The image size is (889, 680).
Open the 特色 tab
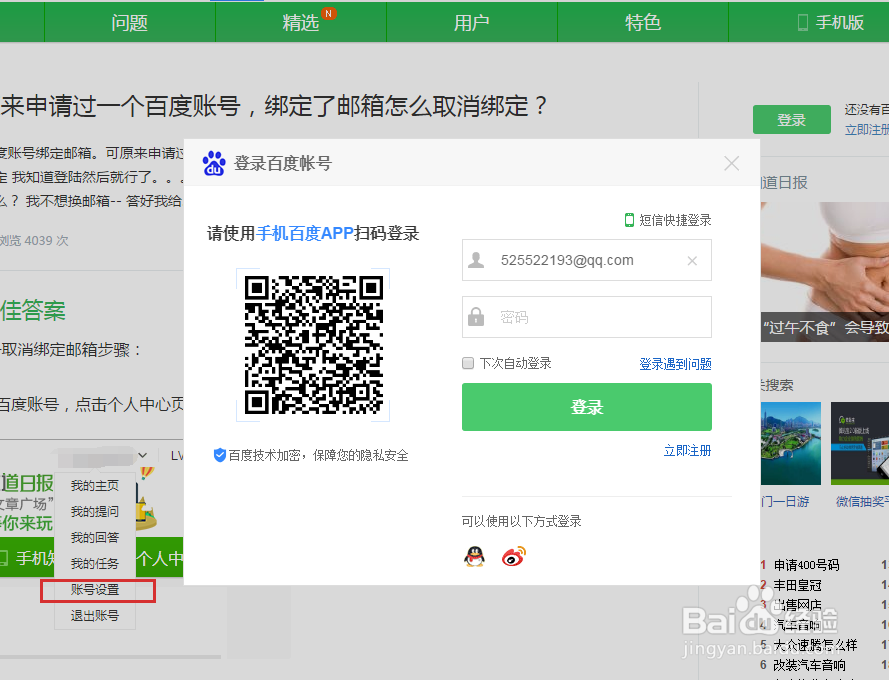pyautogui.click(x=643, y=22)
